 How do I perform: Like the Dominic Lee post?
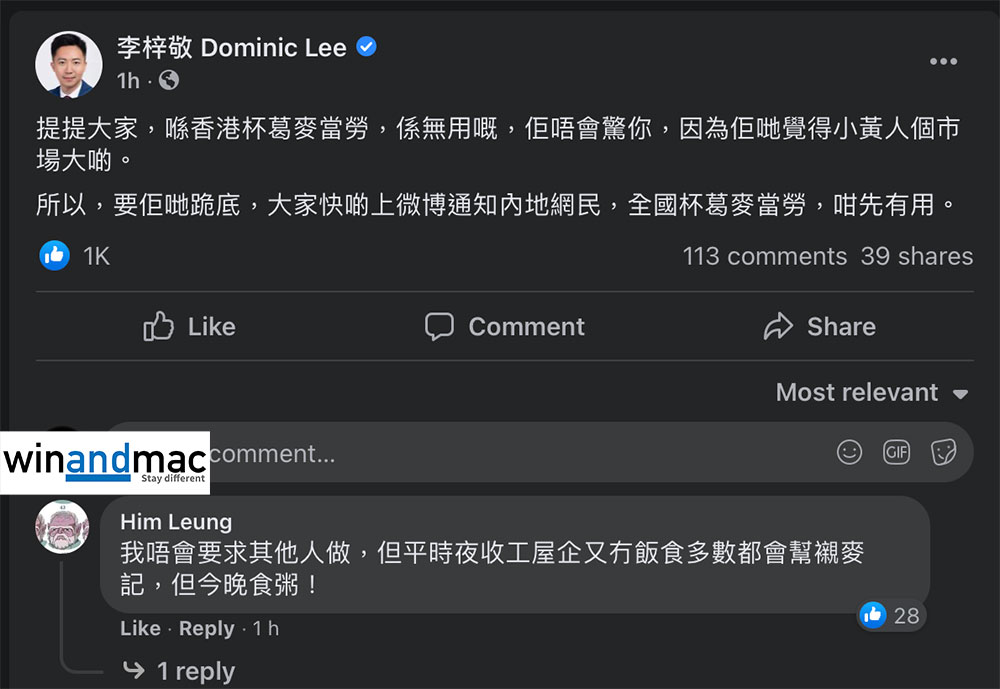click(190, 327)
